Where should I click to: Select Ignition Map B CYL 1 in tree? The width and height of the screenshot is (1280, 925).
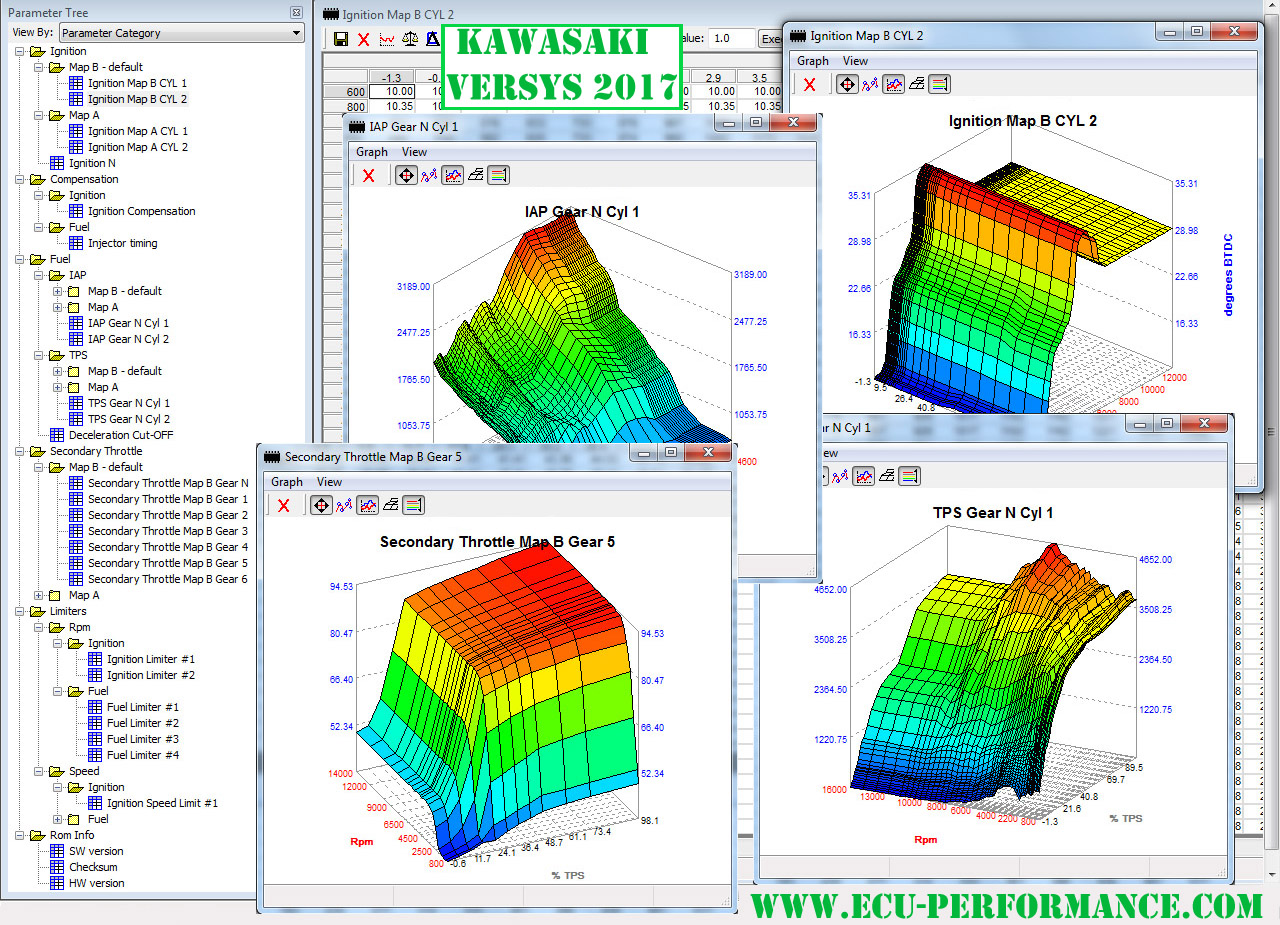coord(137,83)
